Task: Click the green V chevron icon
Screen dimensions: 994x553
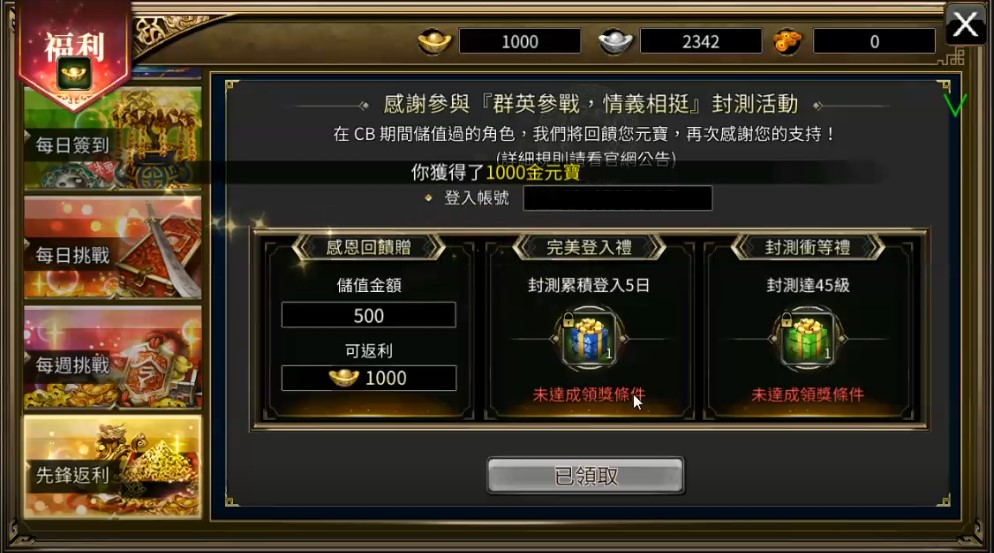Action: tap(955, 104)
